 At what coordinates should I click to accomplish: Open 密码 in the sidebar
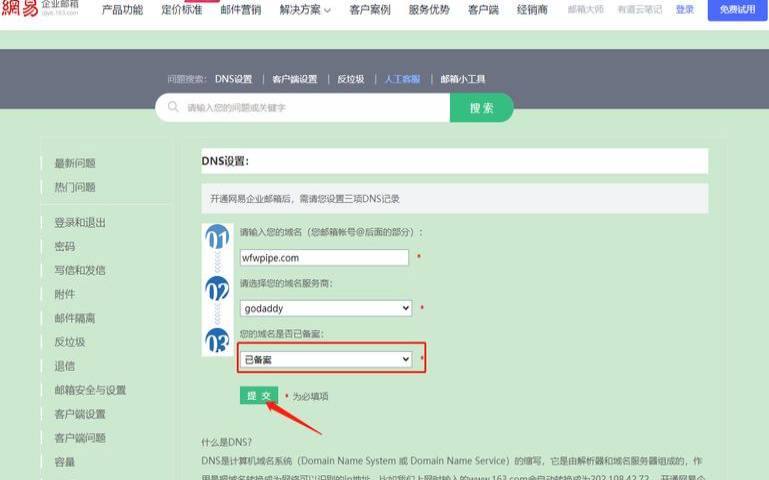65,247
